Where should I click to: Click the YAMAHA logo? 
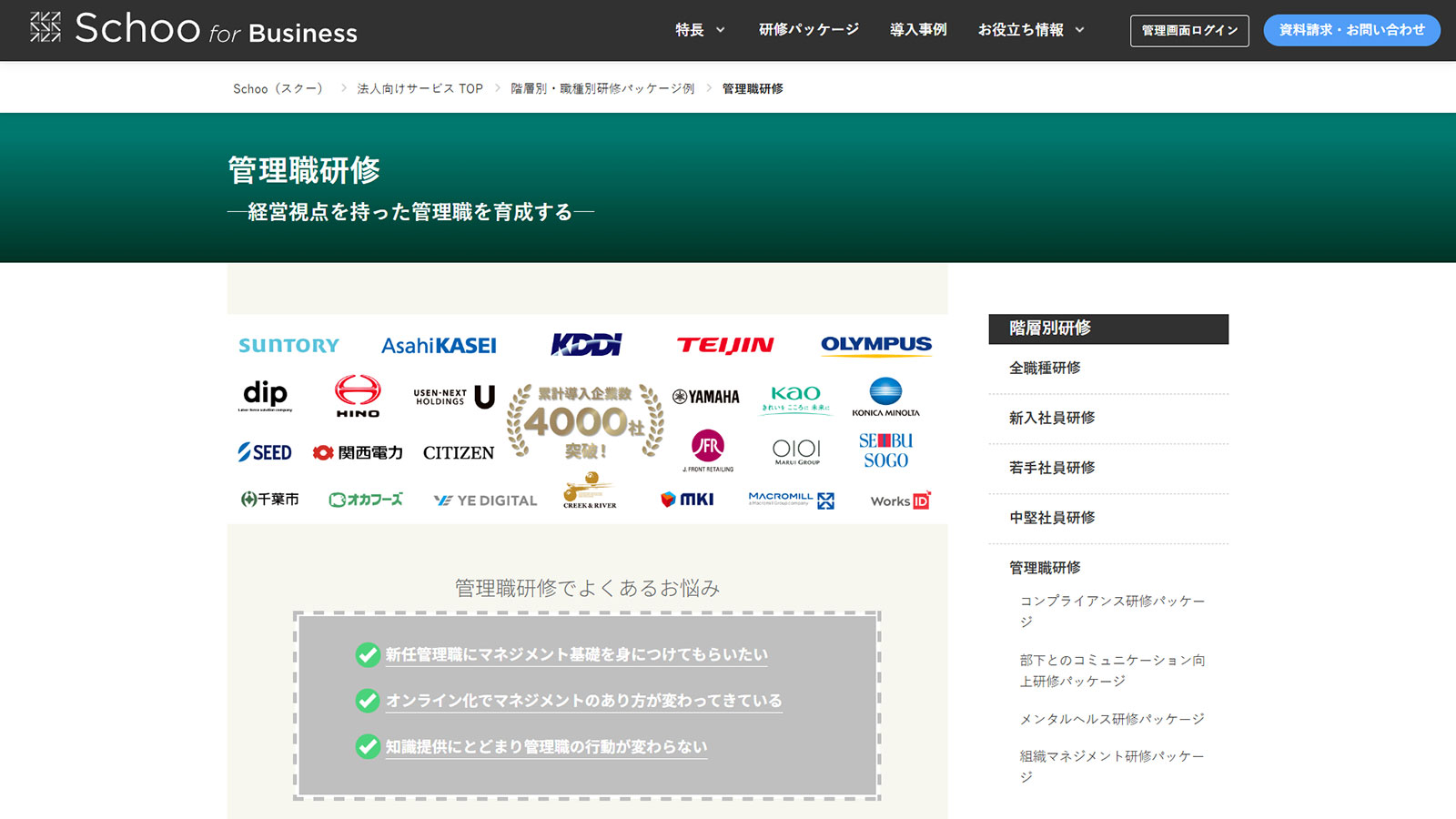[x=706, y=397]
